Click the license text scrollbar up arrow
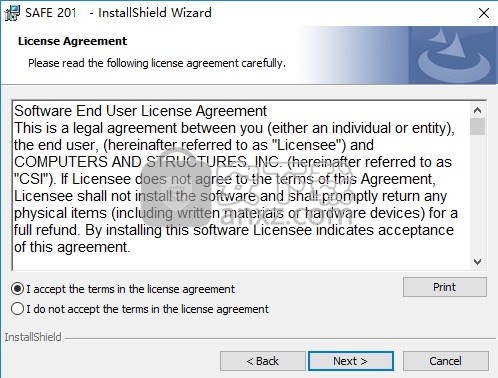Image resolution: width=498 pixels, height=378 pixels. [478, 110]
